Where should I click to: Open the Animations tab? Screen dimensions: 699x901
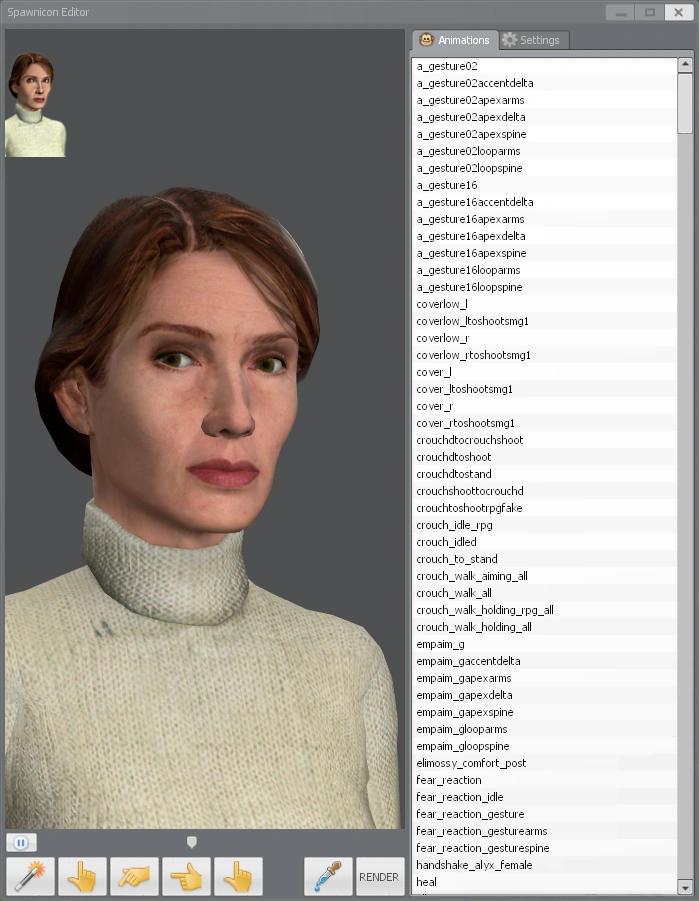(x=455, y=40)
